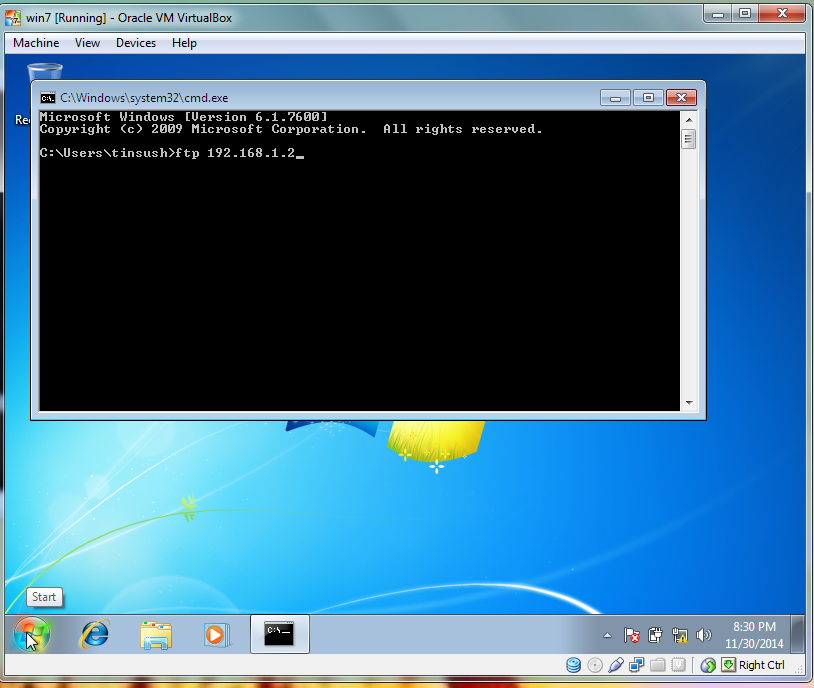Click cmd.exe window title bar icon
814x688 pixels.
pyautogui.click(x=48, y=98)
